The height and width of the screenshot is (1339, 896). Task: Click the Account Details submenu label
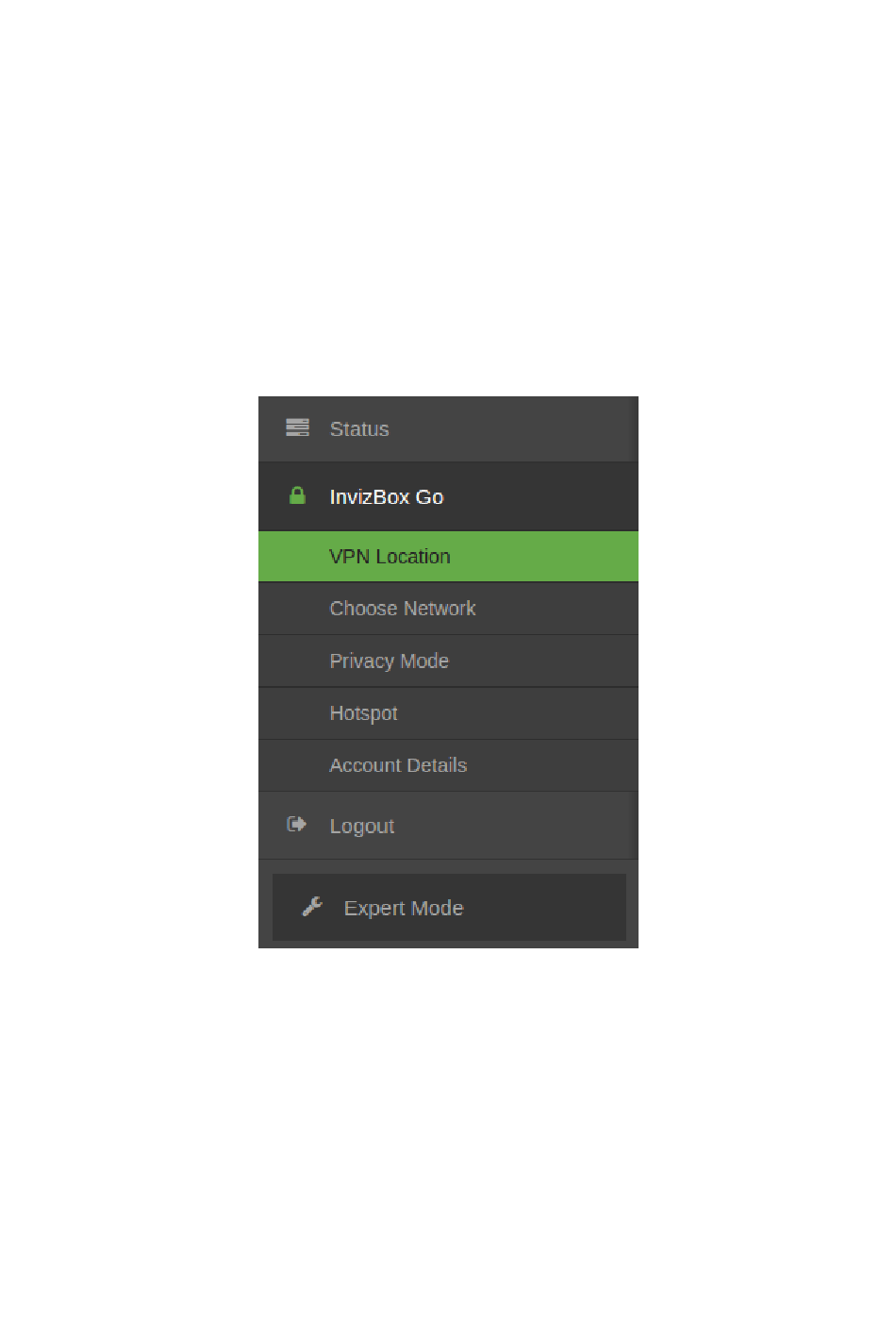pyautogui.click(x=398, y=765)
